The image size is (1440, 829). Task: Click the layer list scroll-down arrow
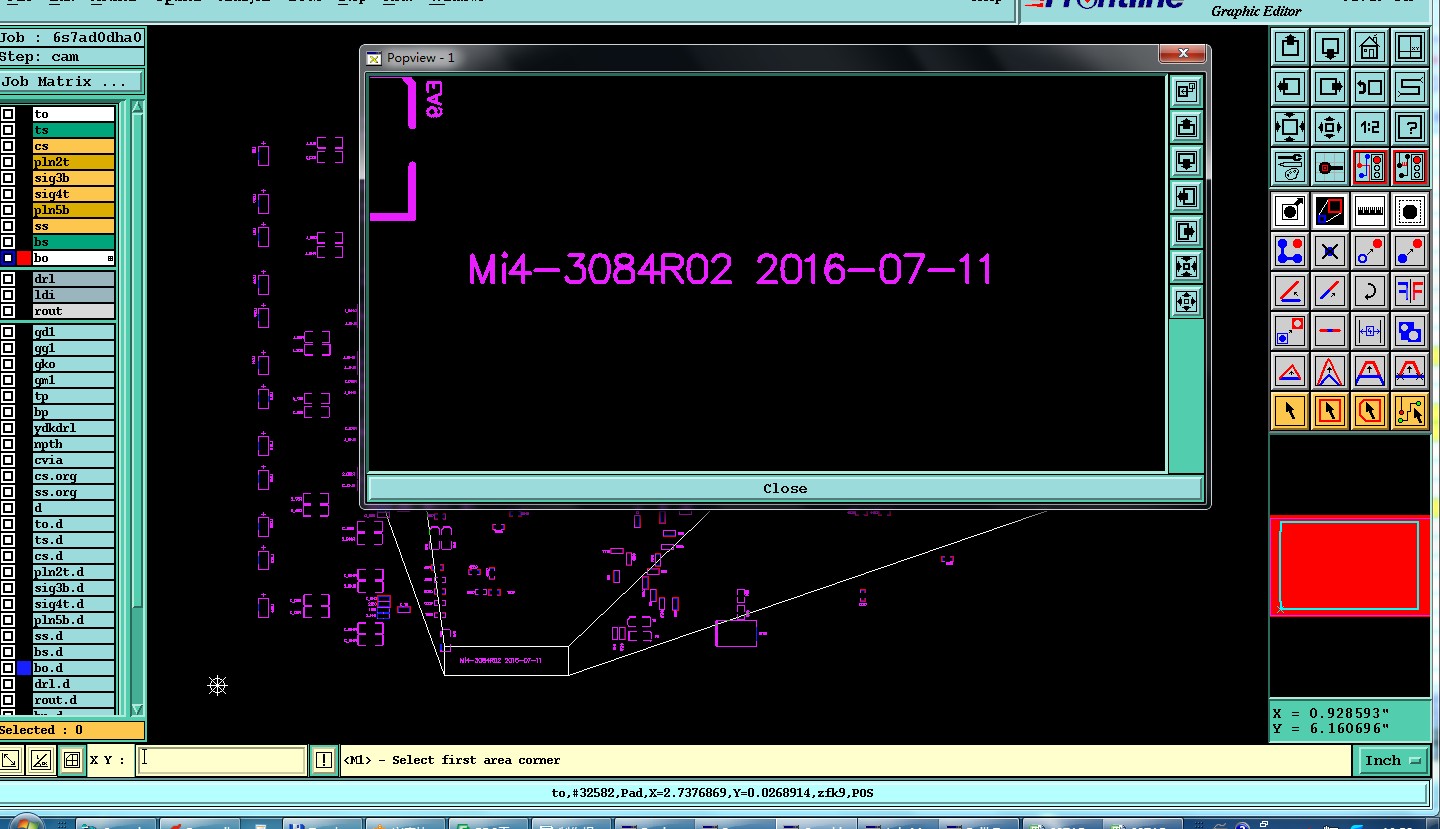point(138,709)
